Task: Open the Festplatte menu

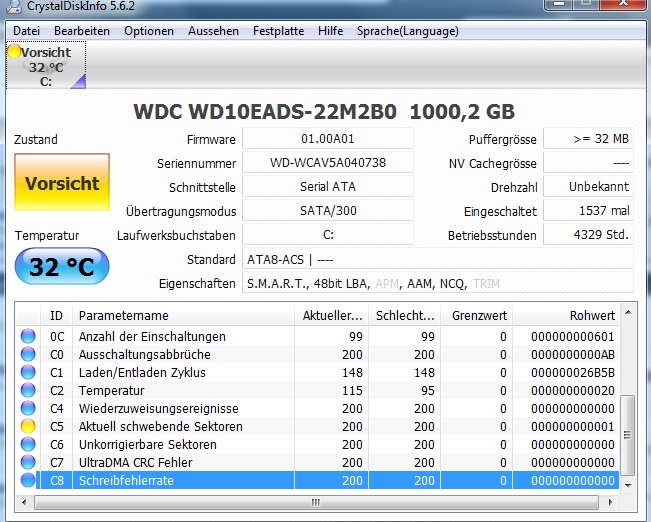Action: pyautogui.click(x=279, y=31)
